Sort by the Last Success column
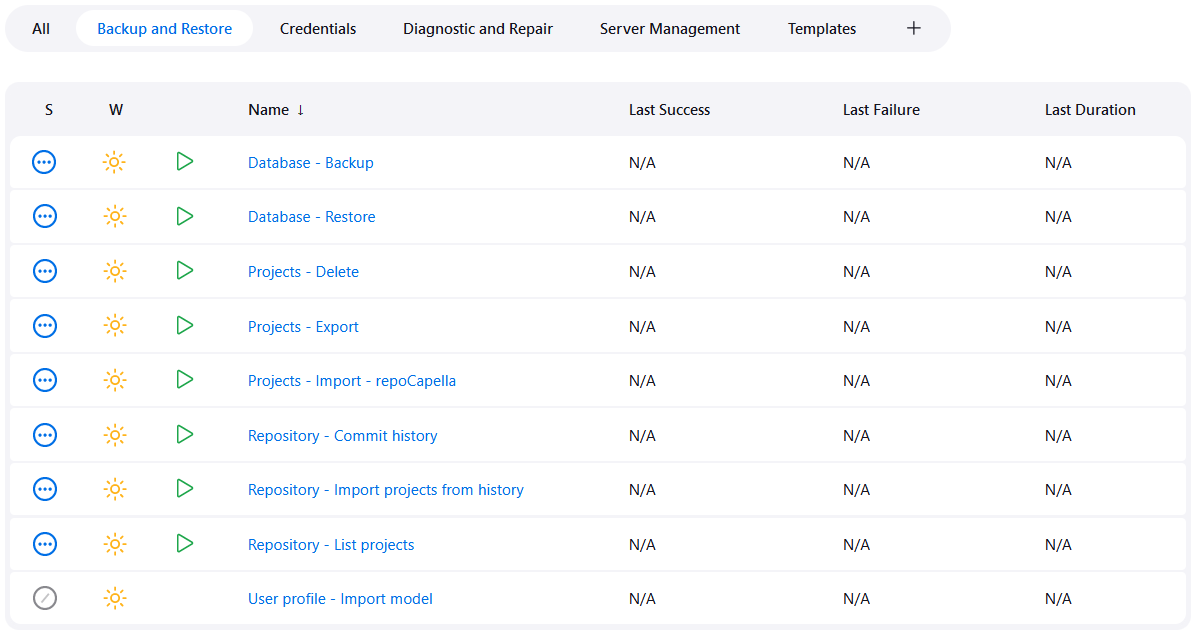The height and width of the screenshot is (636, 1198). (x=669, y=110)
